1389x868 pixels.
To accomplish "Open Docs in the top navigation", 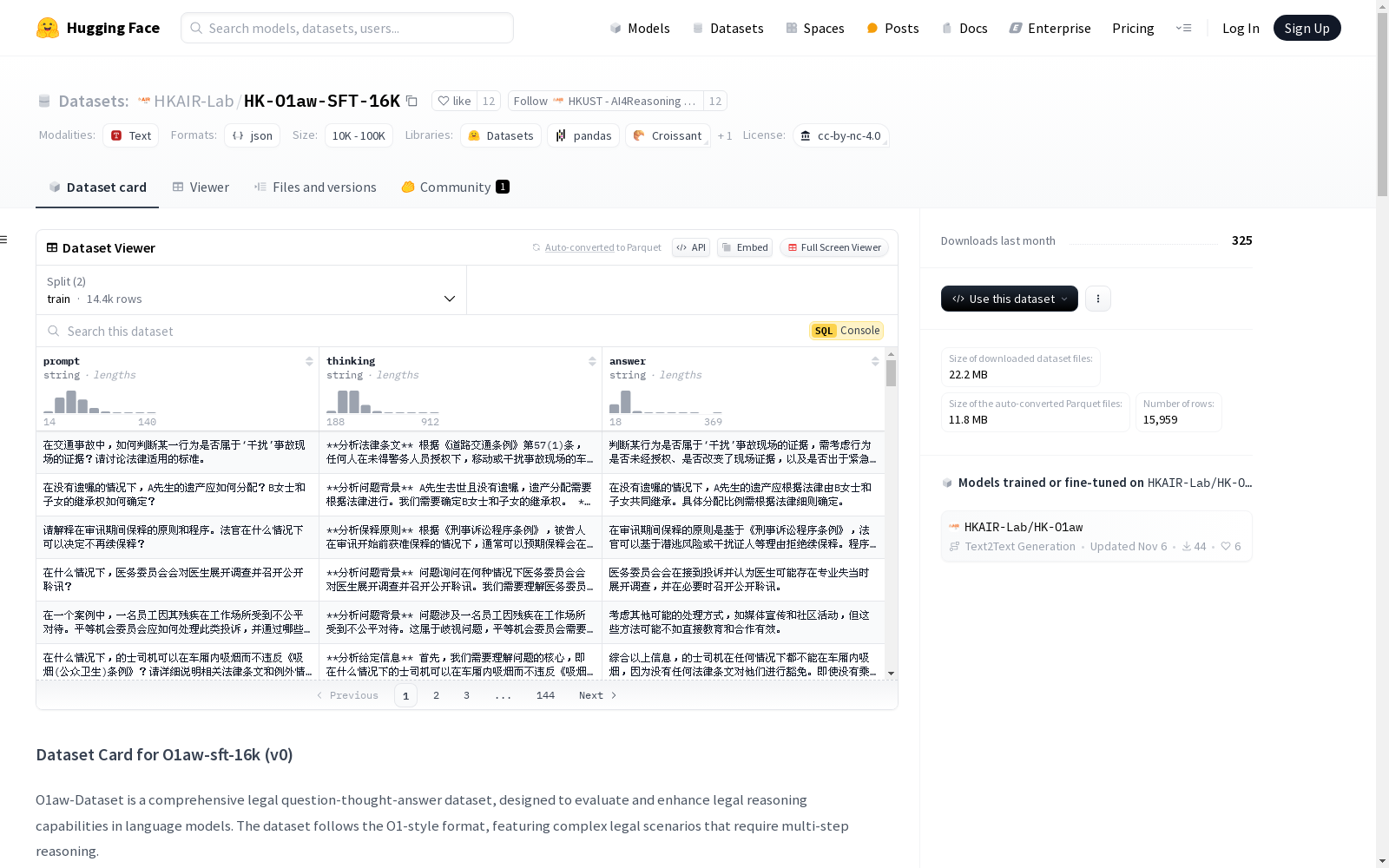I will pos(964,28).
